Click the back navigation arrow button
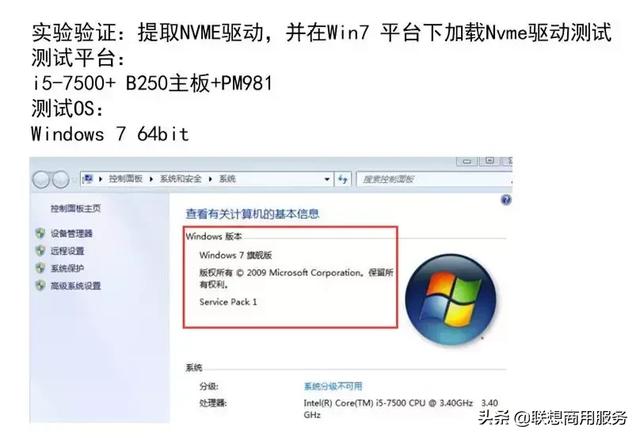Screen dimensions: 640x438 click(41, 179)
